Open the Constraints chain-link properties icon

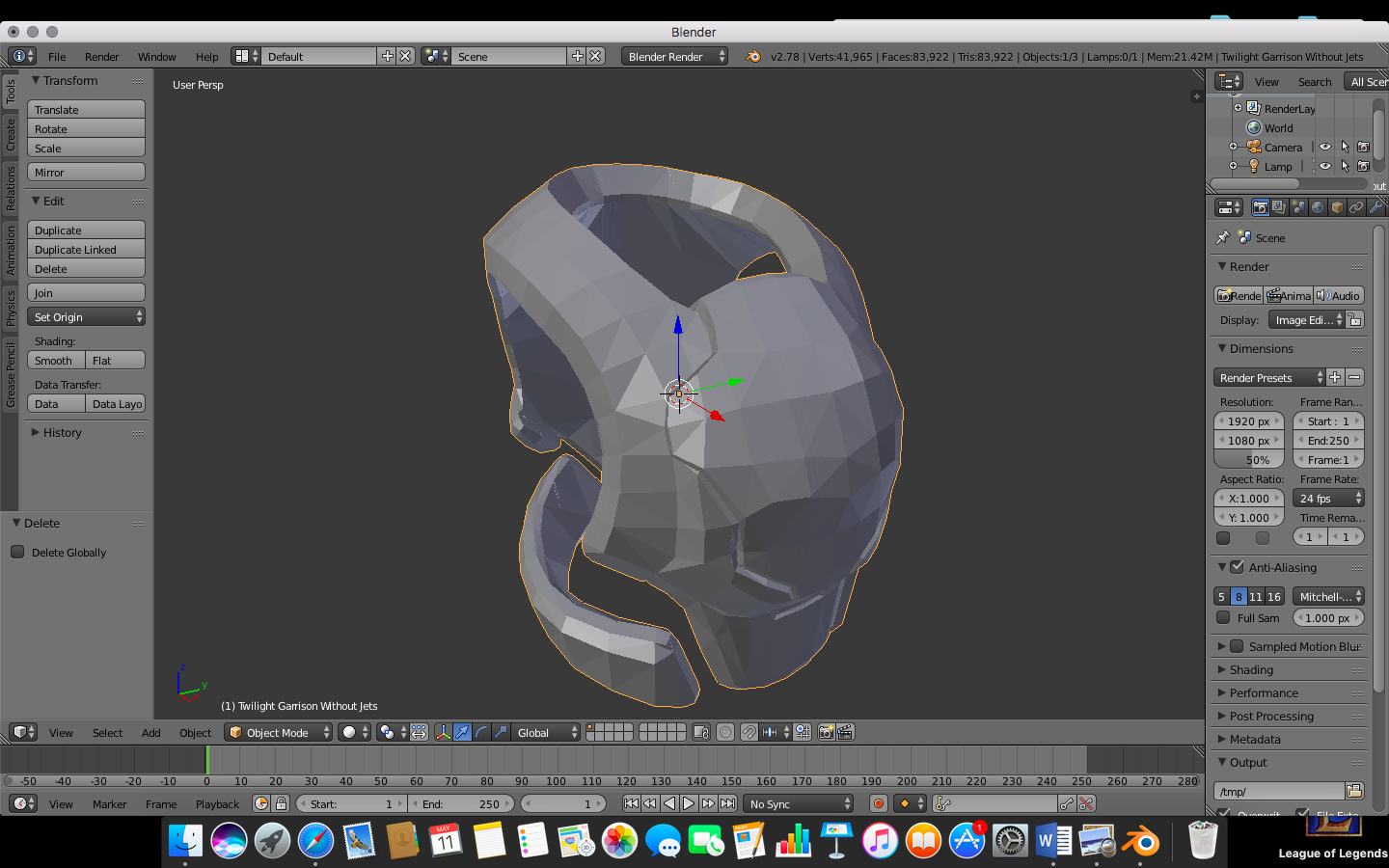[x=1356, y=207]
